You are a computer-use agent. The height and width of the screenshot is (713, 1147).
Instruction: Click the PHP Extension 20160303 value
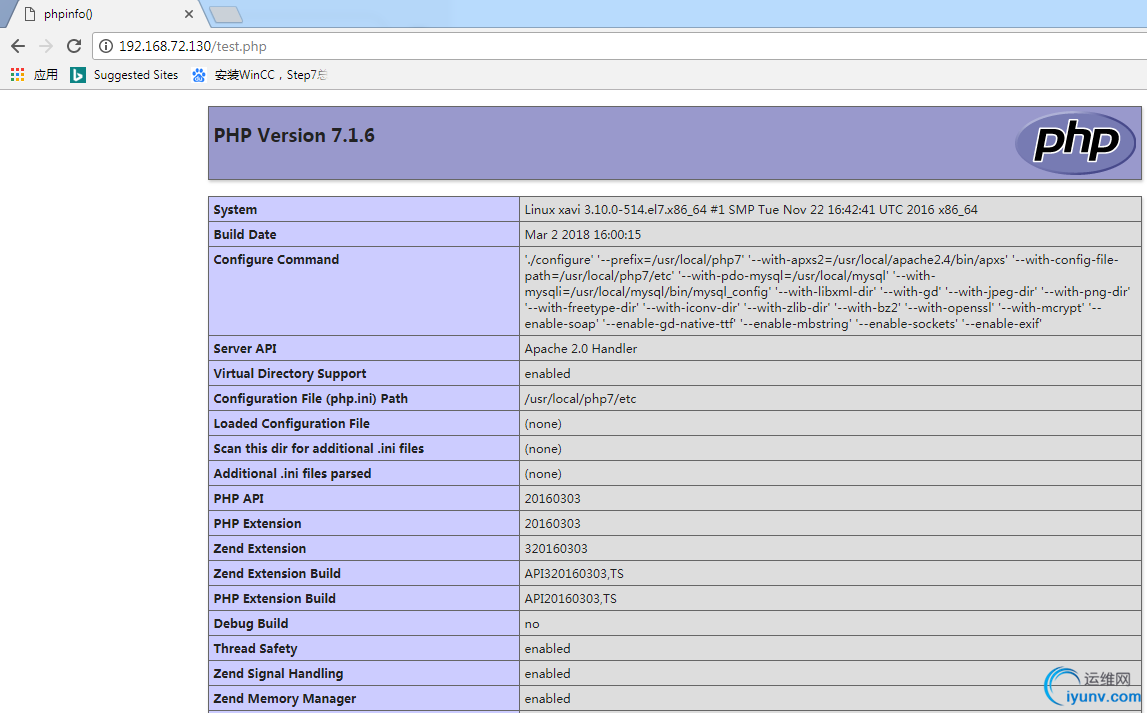coord(552,523)
